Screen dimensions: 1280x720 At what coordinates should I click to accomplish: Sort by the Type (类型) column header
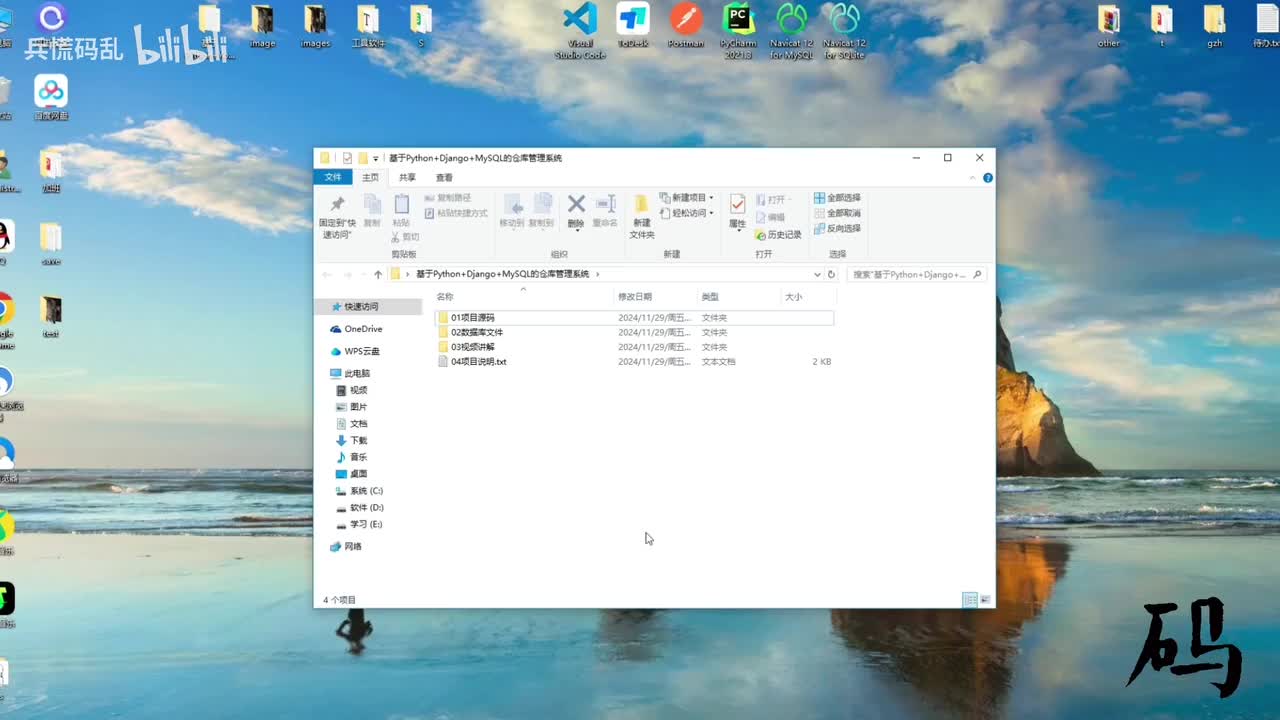point(710,297)
